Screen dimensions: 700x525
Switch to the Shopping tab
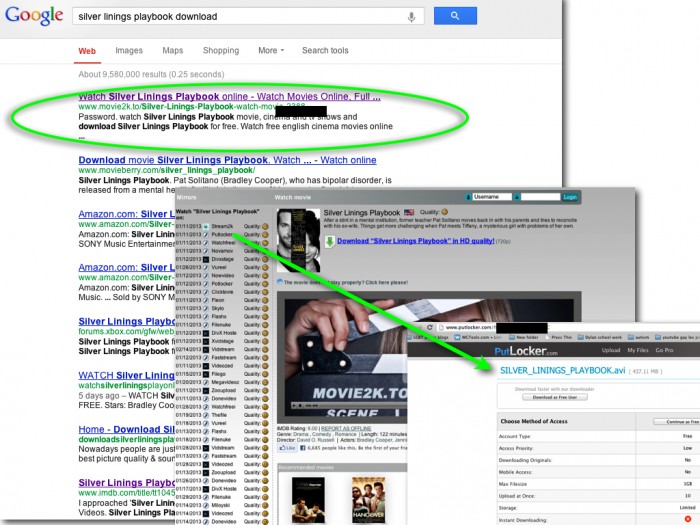[221, 50]
